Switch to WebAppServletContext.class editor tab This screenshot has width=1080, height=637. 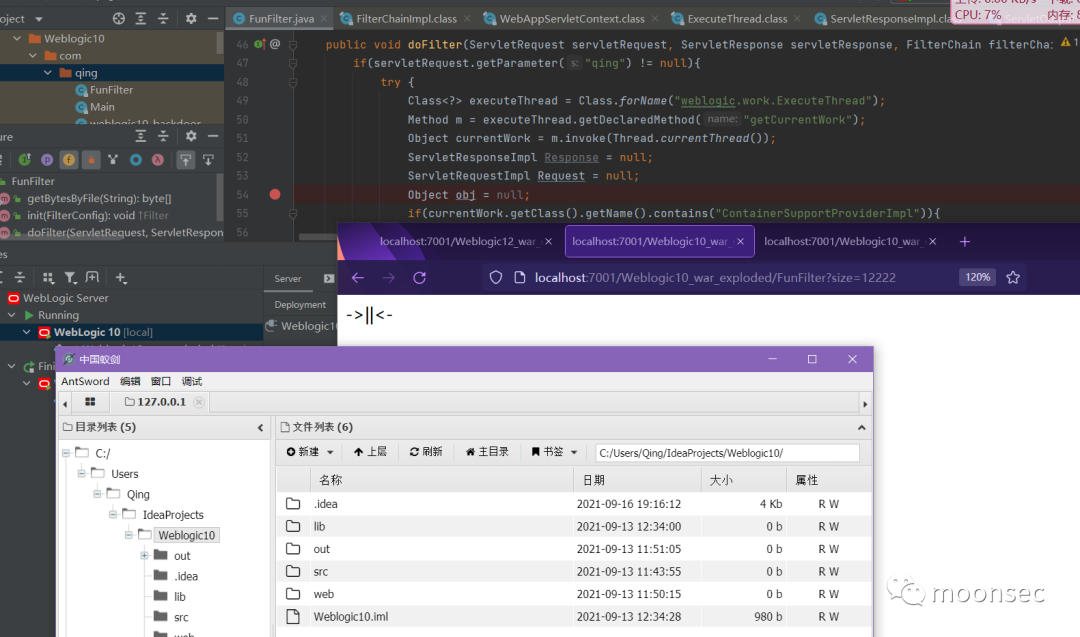pyautogui.click(x=571, y=19)
